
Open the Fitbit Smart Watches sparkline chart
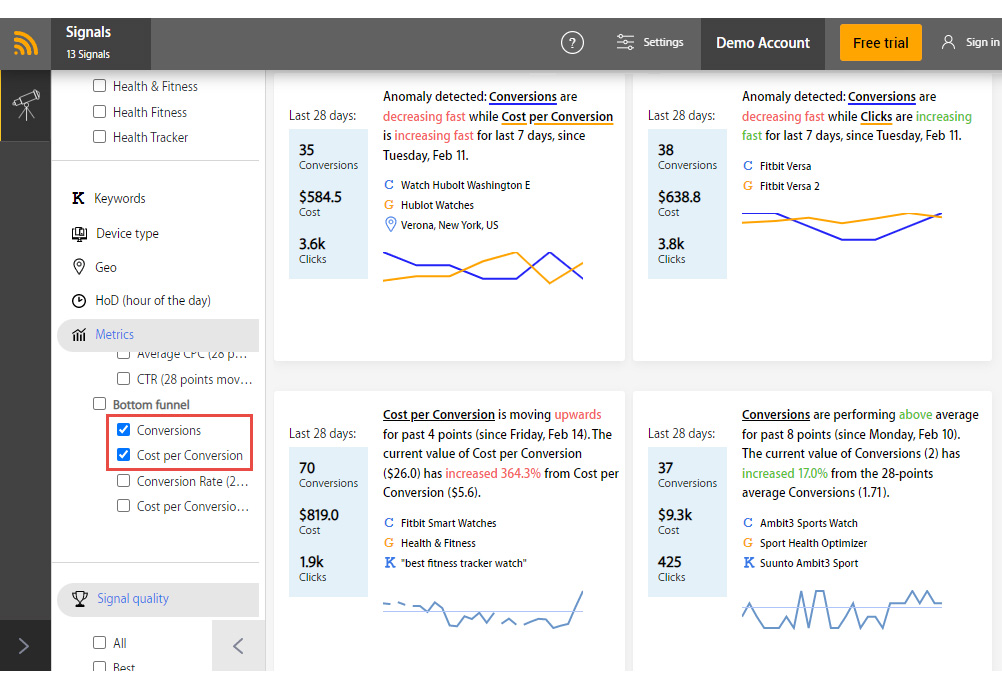483,609
